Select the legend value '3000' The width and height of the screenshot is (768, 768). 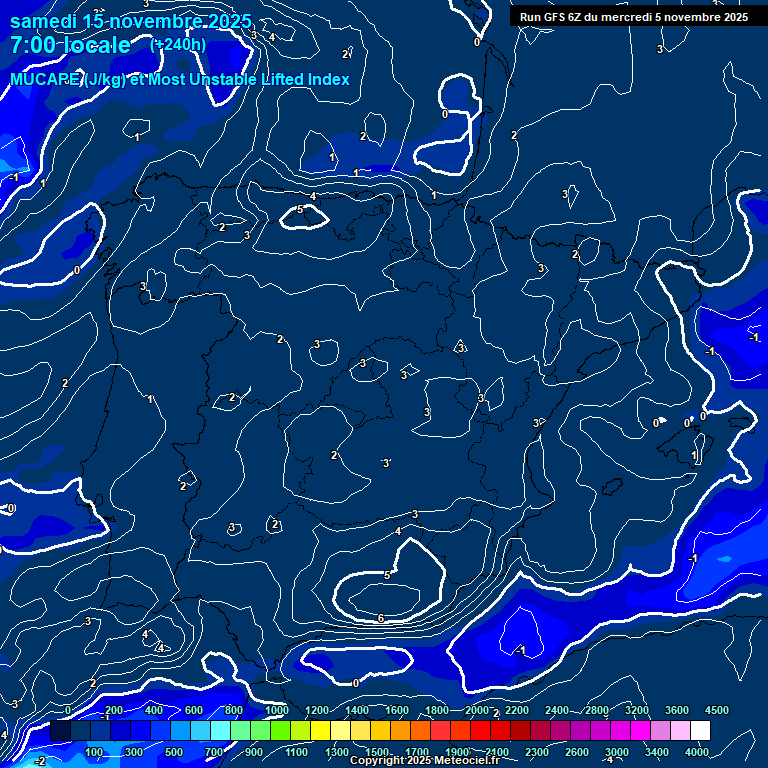(x=617, y=752)
